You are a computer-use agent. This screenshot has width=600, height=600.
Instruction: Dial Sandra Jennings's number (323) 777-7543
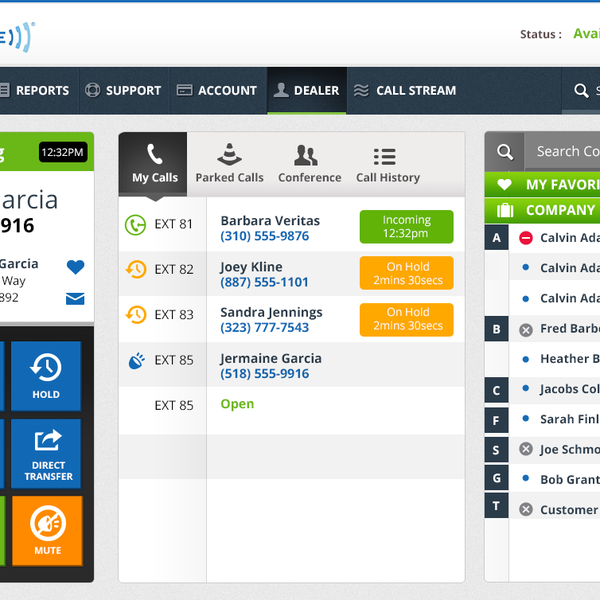point(264,328)
